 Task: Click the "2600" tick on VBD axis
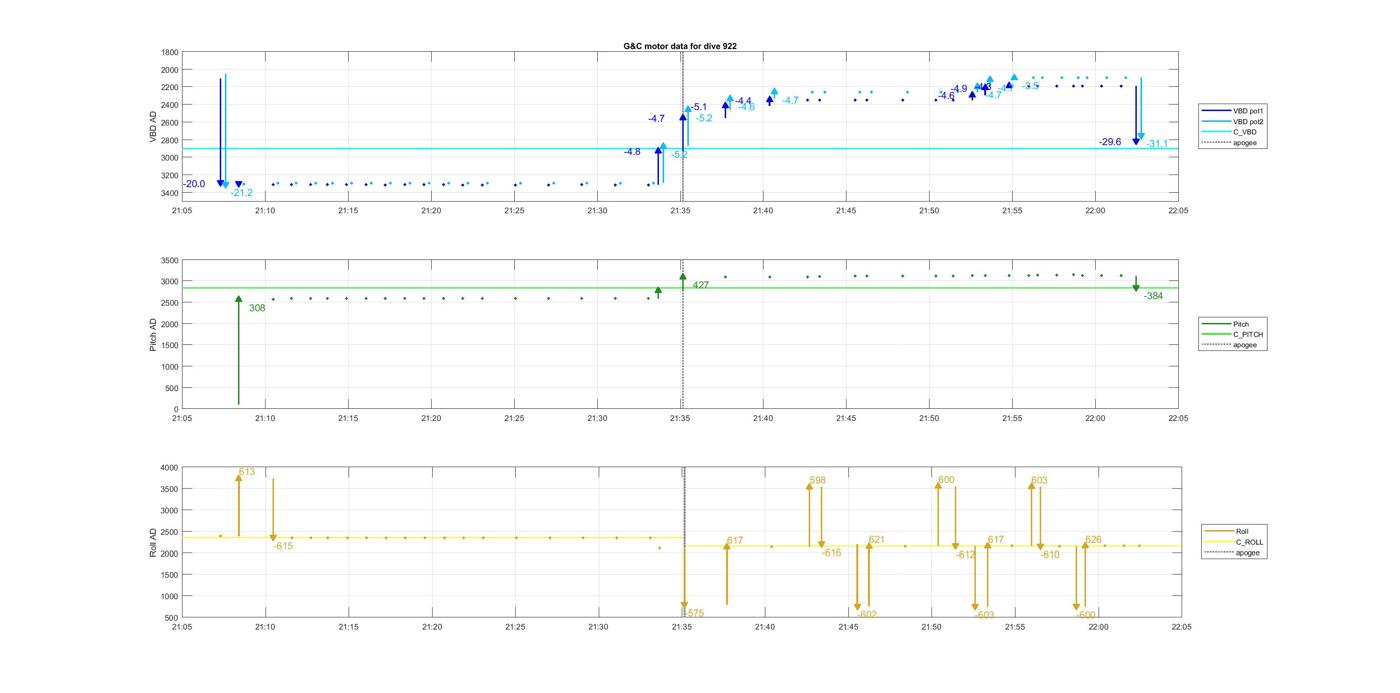tap(170, 123)
